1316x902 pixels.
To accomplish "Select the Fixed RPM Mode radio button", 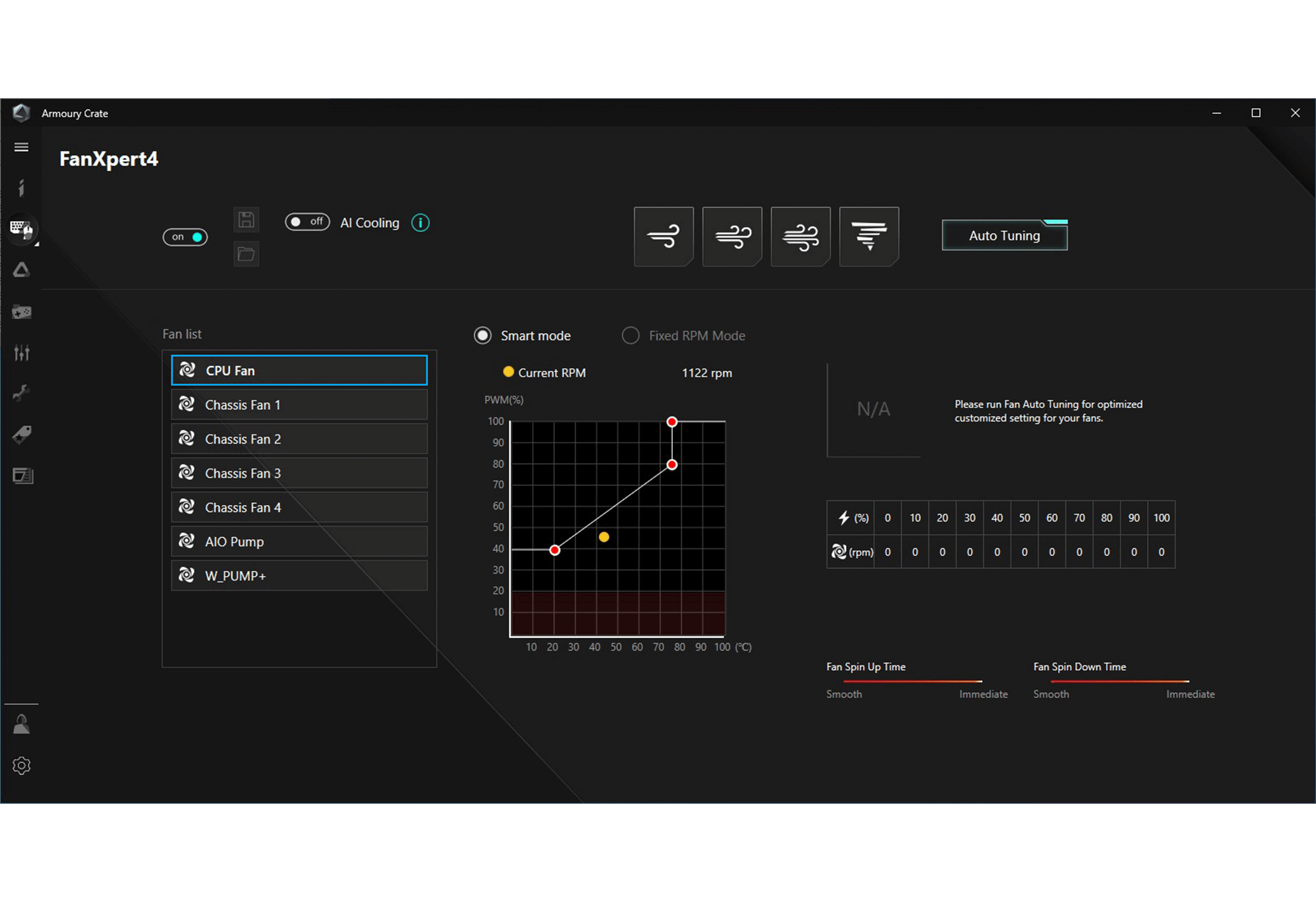I will tap(630, 336).
